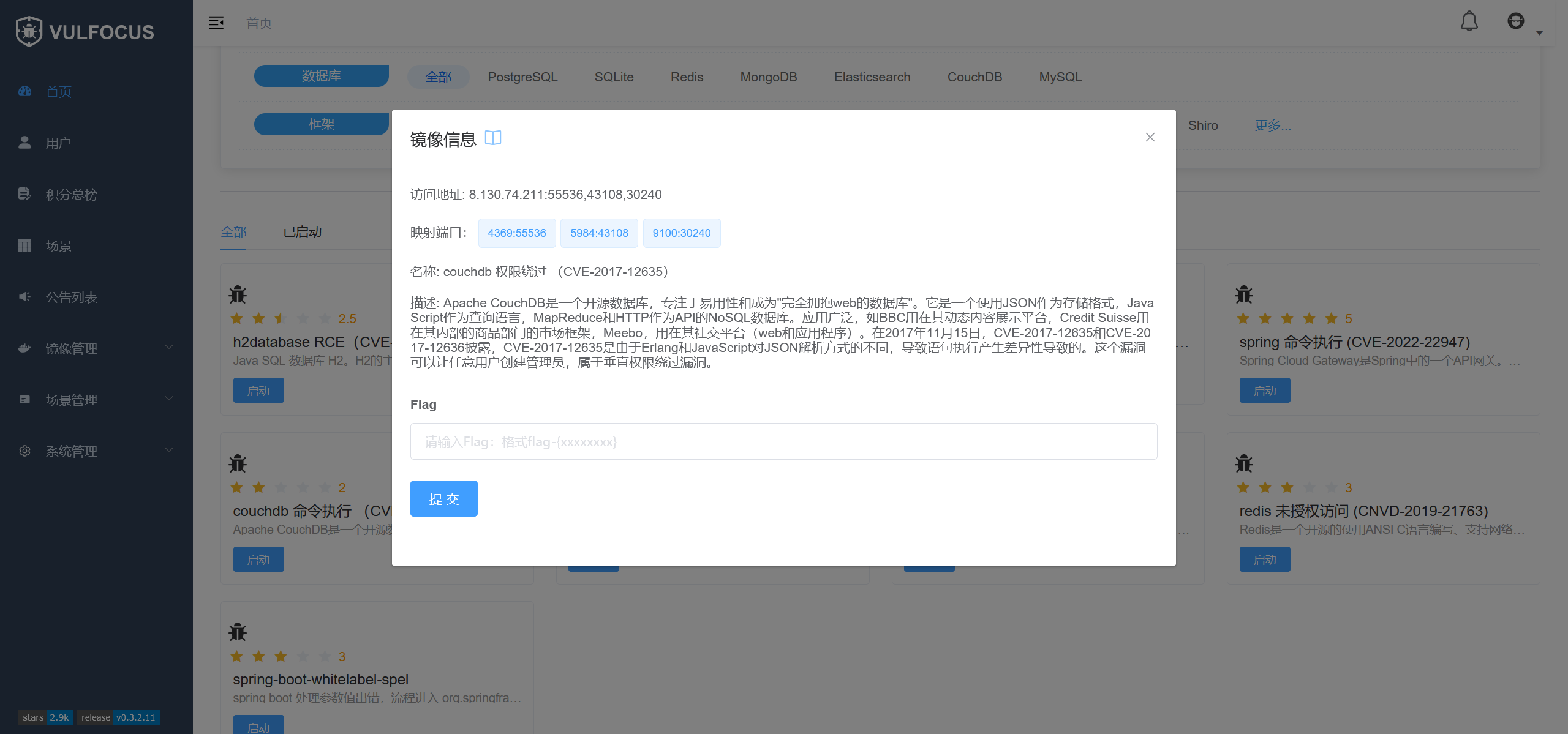The image size is (1568, 734).
Task: Collapse the sidebar with hamburger icon
Action: tap(216, 23)
